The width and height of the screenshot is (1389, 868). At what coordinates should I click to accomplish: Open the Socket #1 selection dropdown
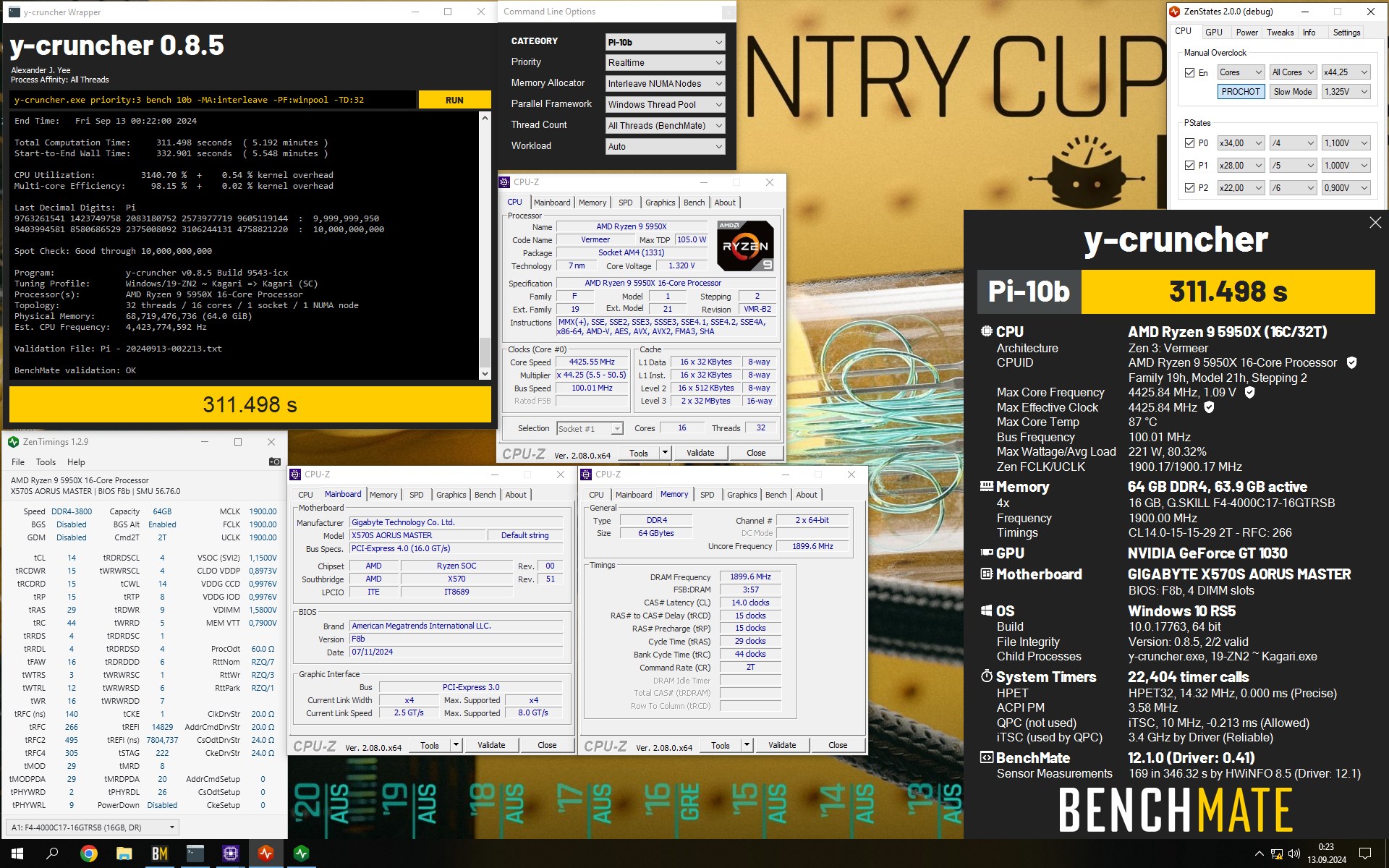[590, 429]
